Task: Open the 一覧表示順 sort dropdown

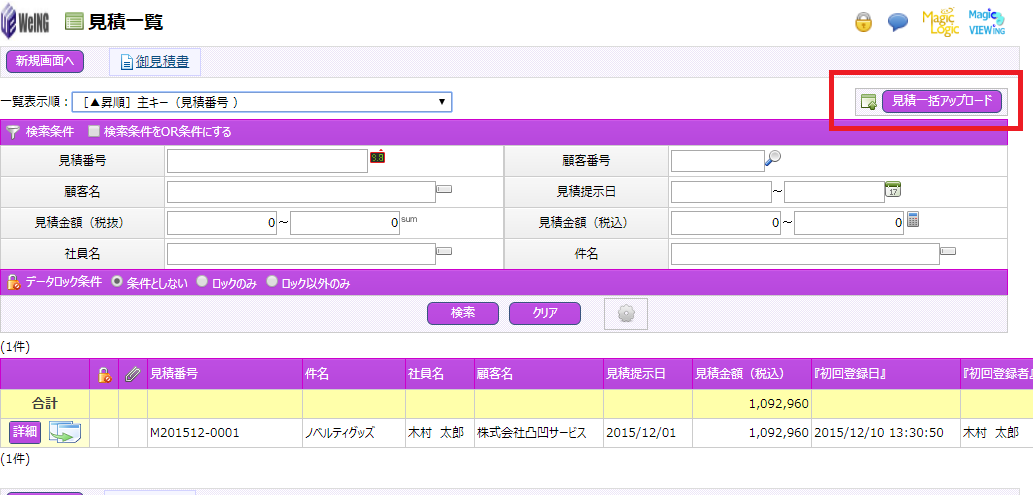Action: coord(260,102)
